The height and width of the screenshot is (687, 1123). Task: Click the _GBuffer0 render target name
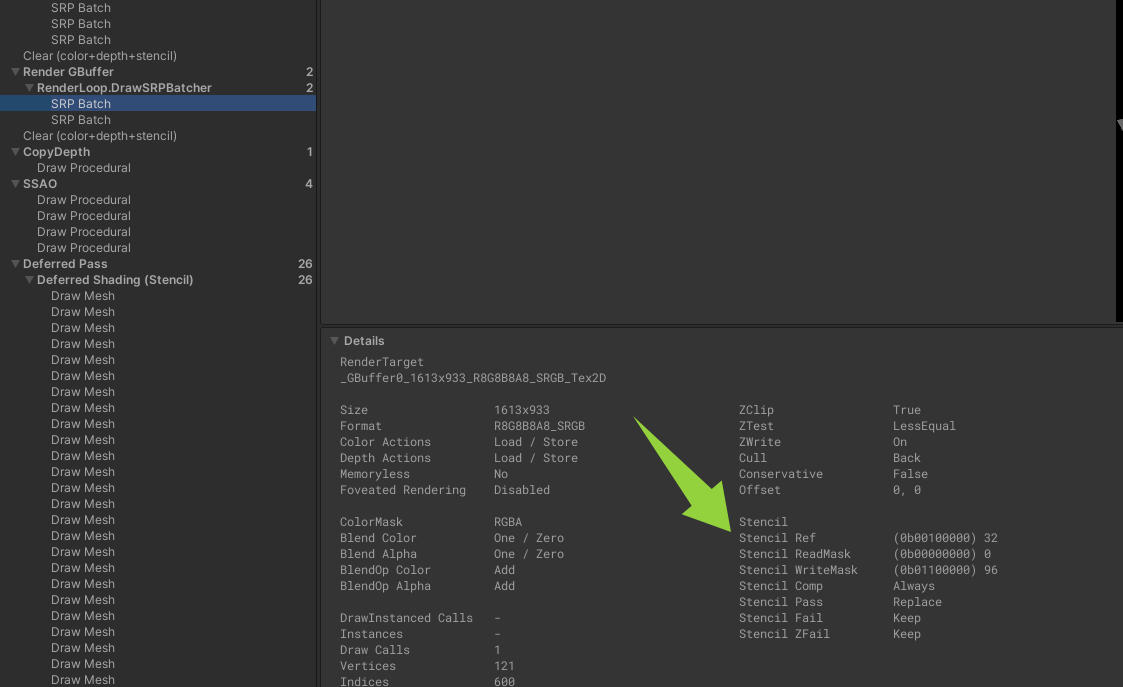(x=473, y=378)
